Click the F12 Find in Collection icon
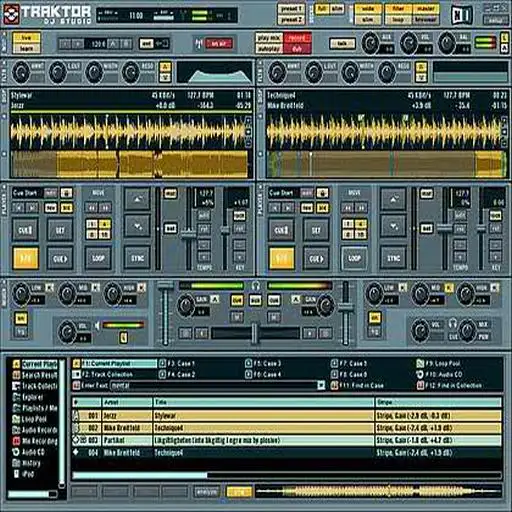The image size is (512, 512). point(420,386)
